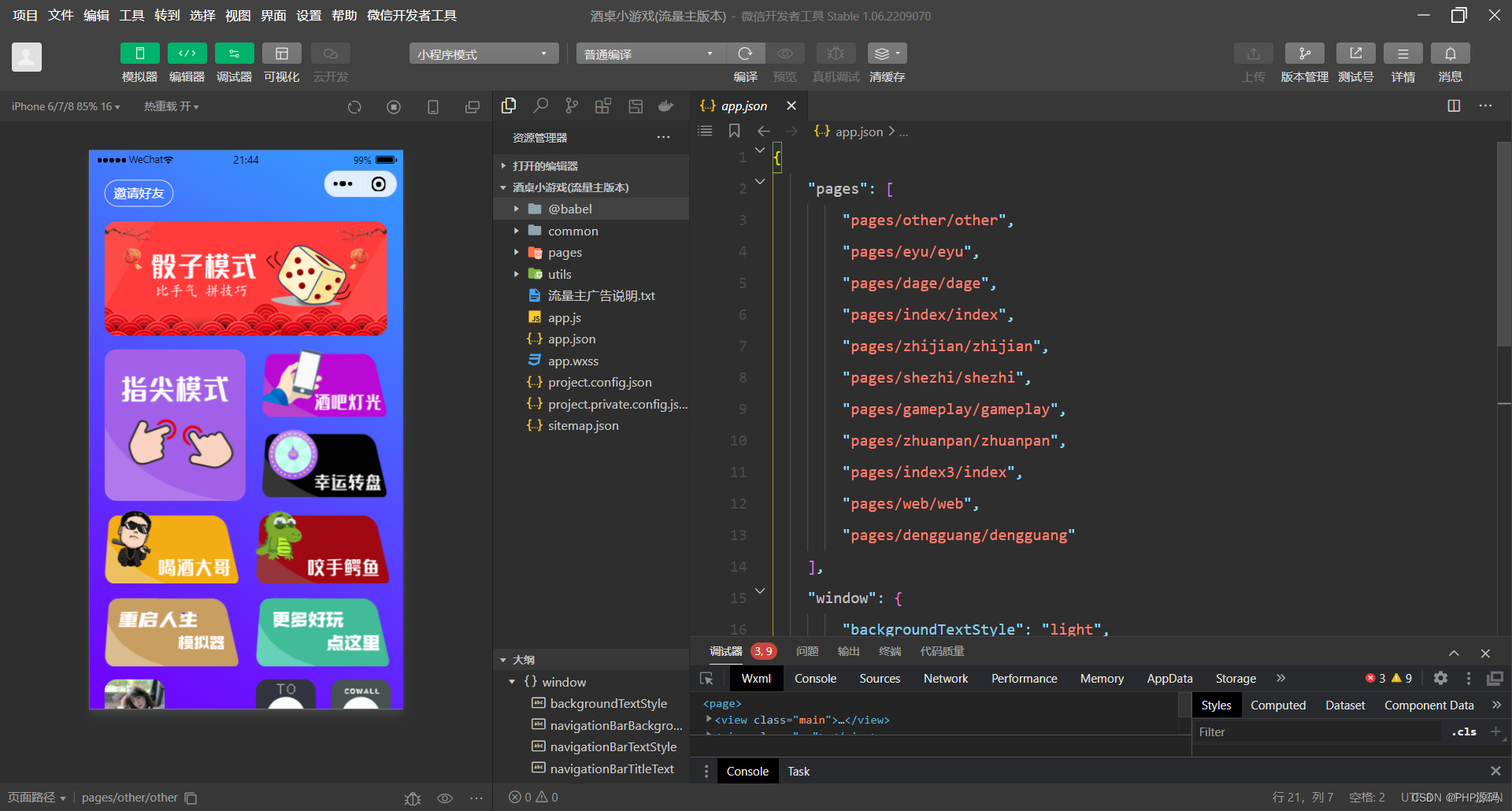
Task: Click the Styles filter input field
Action: pyautogui.click(x=1319, y=731)
